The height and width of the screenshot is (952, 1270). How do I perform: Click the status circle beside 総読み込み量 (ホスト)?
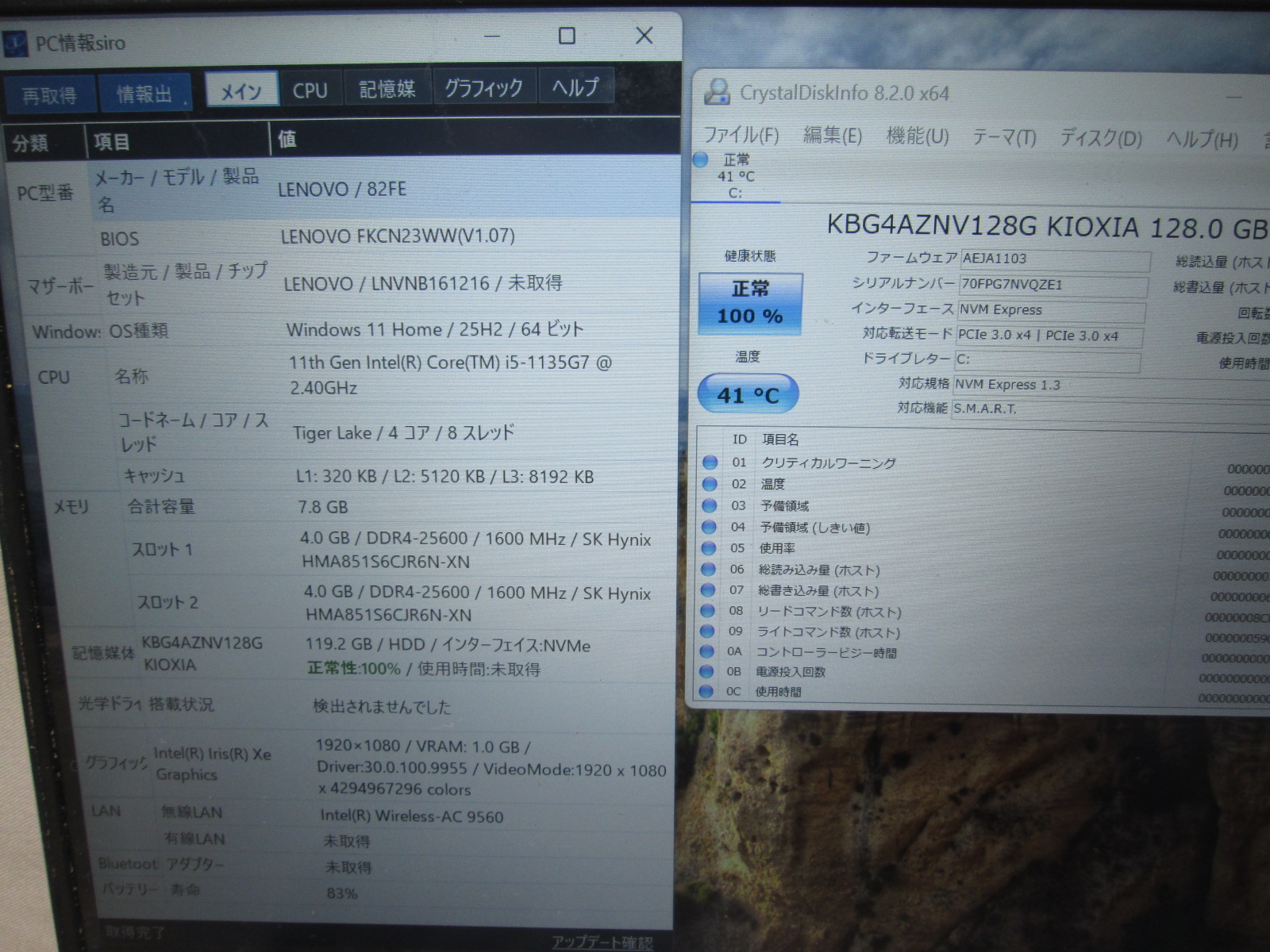(x=708, y=570)
